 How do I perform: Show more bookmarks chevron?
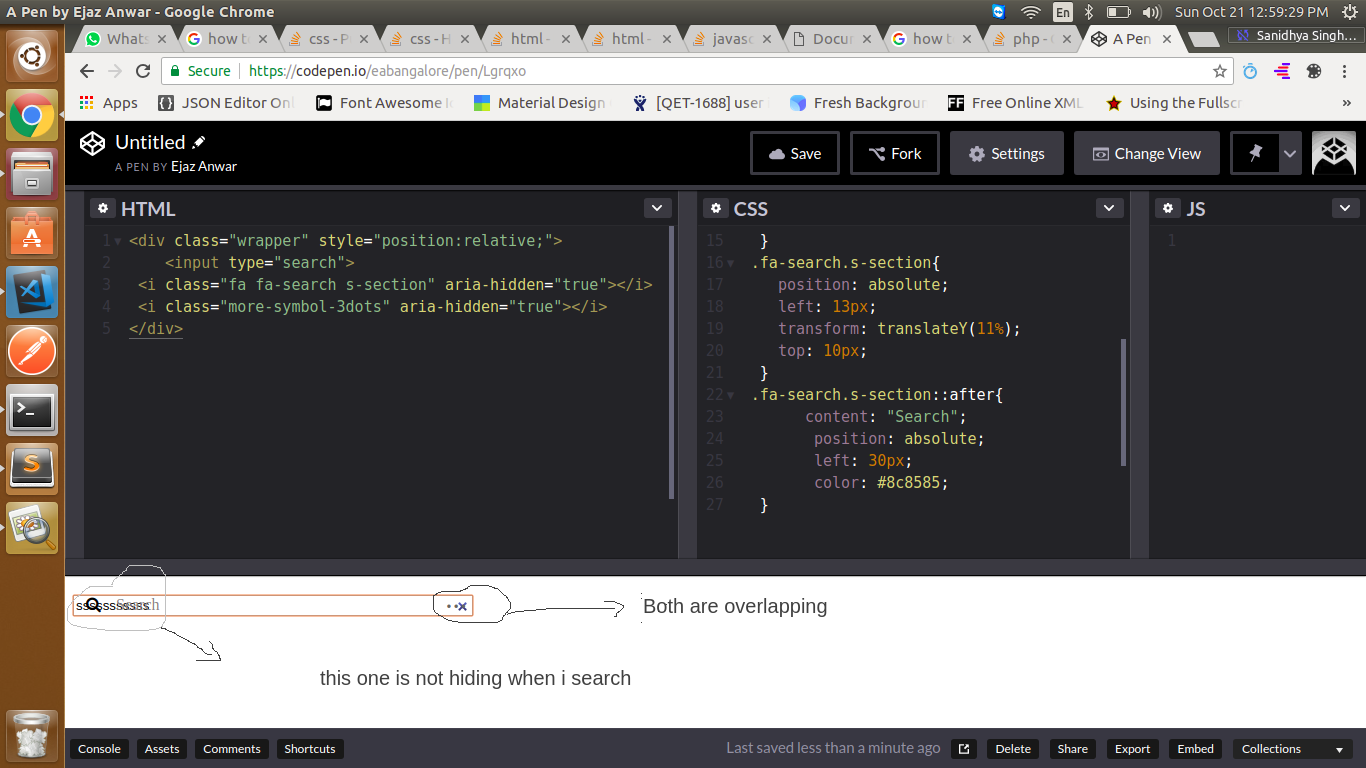coord(1347,103)
